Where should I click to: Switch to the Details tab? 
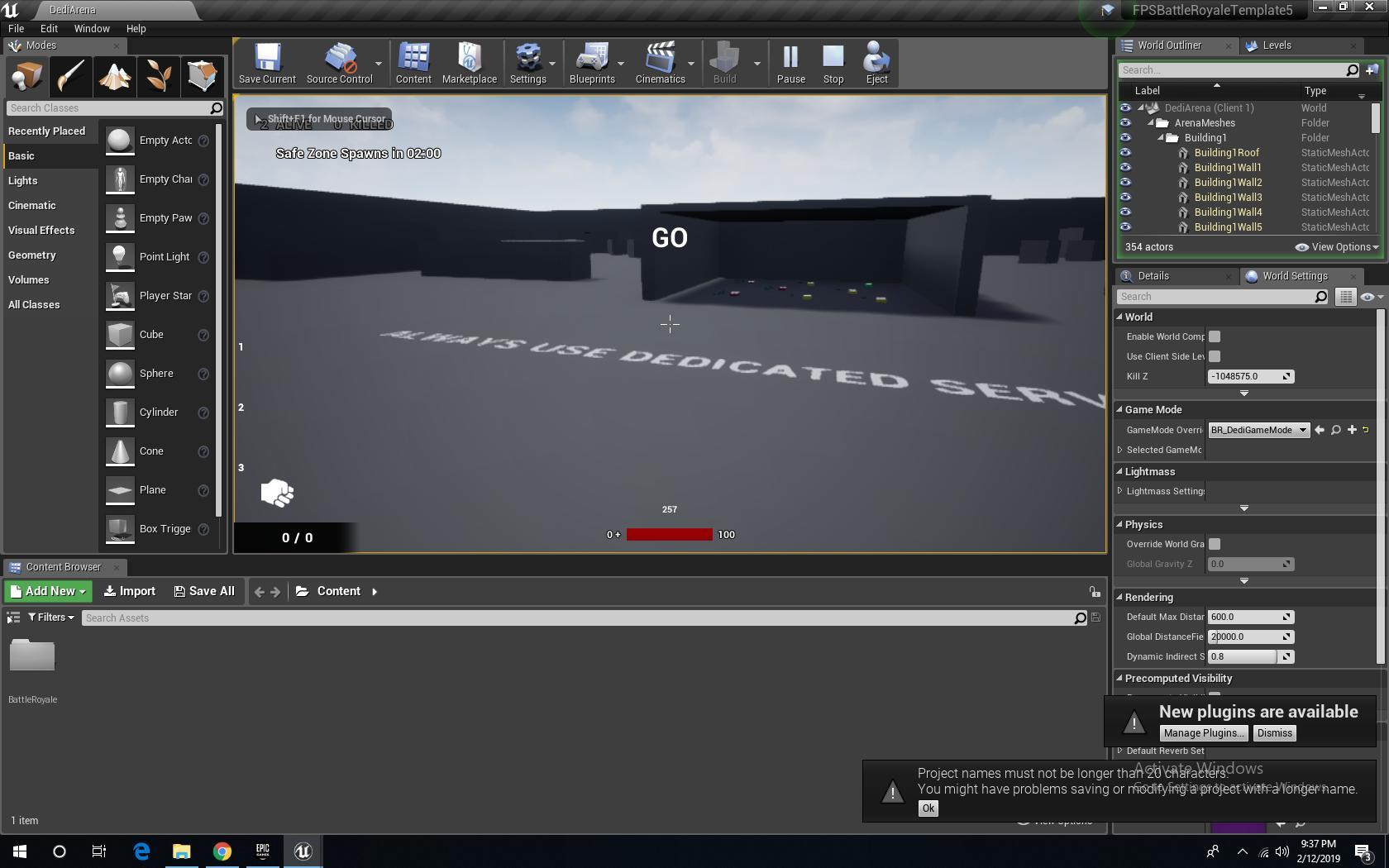1153,276
